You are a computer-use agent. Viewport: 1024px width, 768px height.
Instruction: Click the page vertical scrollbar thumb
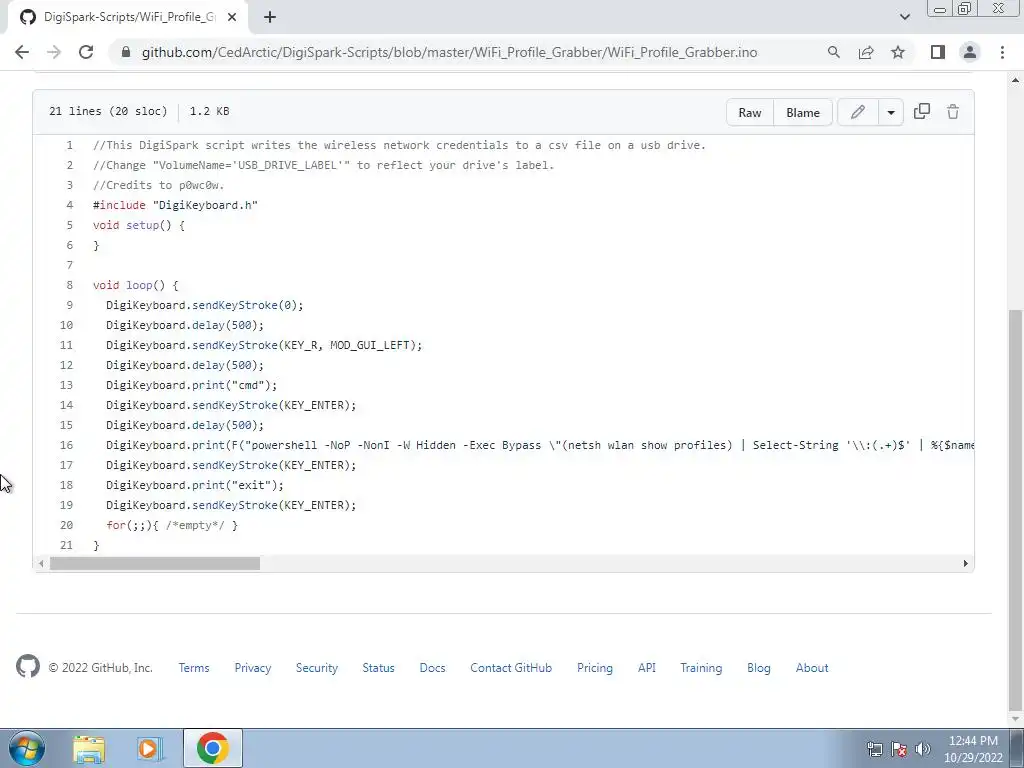click(1015, 509)
